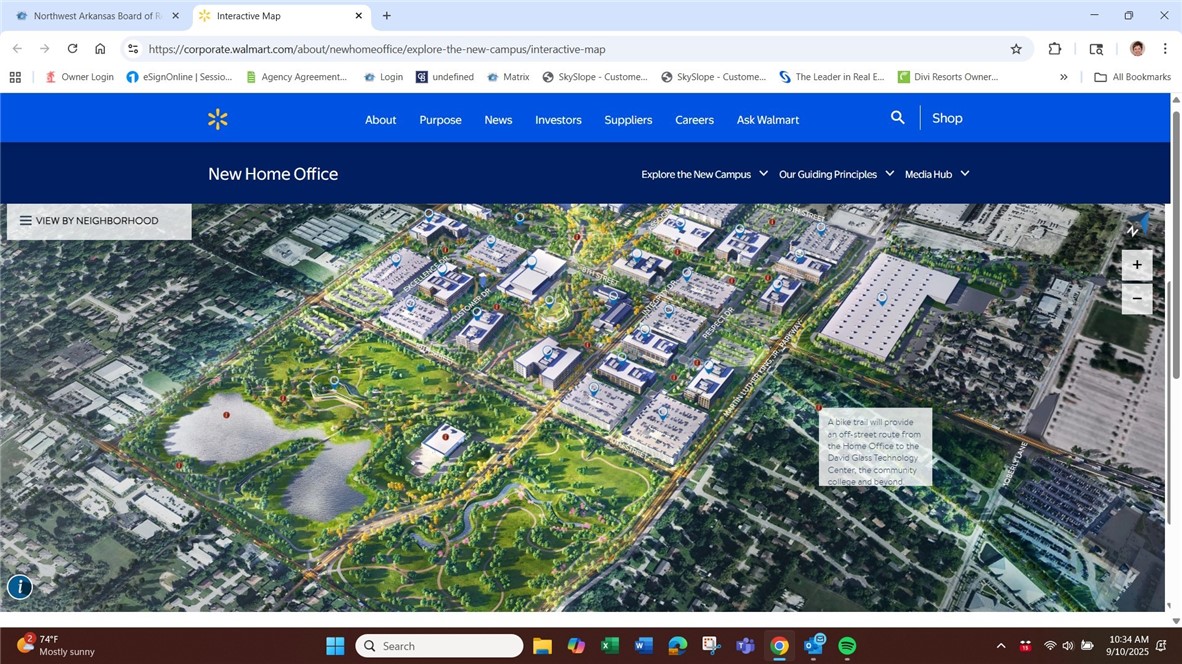
Task: Open the View by Neighborhood hamburger menu
Action: (26, 221)
